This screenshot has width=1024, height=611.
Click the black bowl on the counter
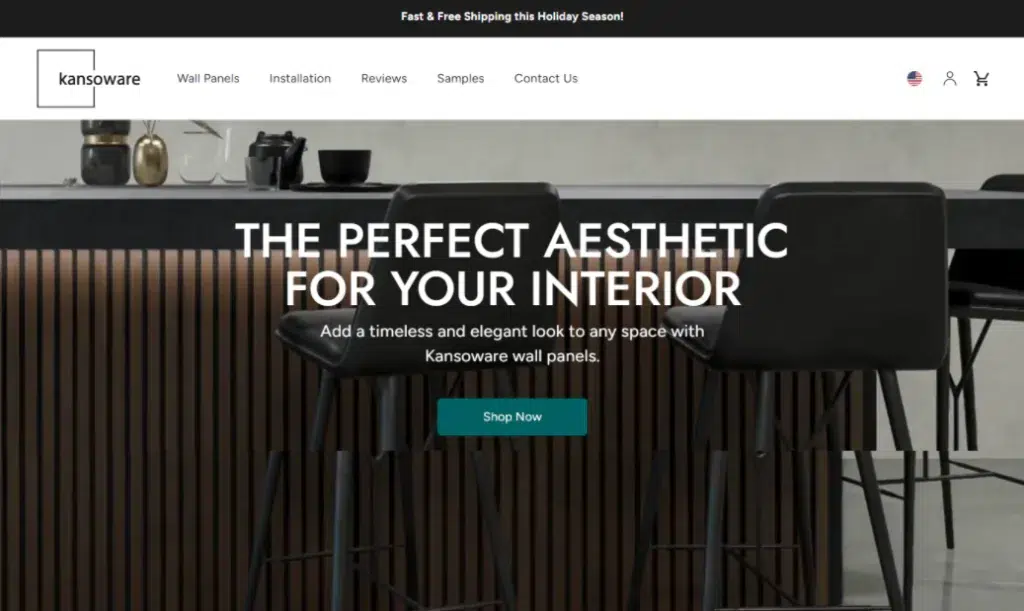[x=344, y=165]
